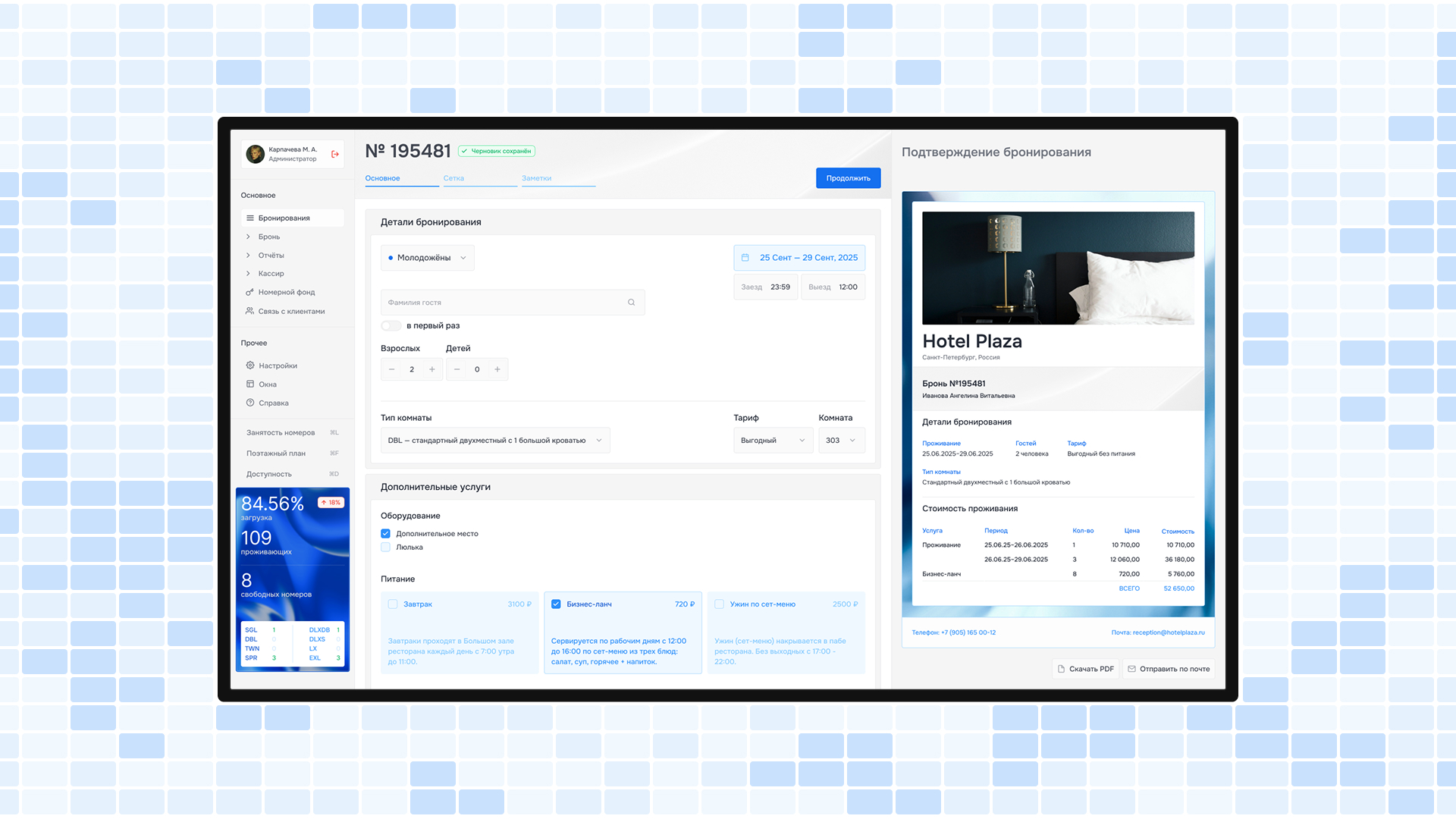Click the Бизнес-ланч row in cost table
This screenshot has width=1456, height=819.
coord(1058,574)
